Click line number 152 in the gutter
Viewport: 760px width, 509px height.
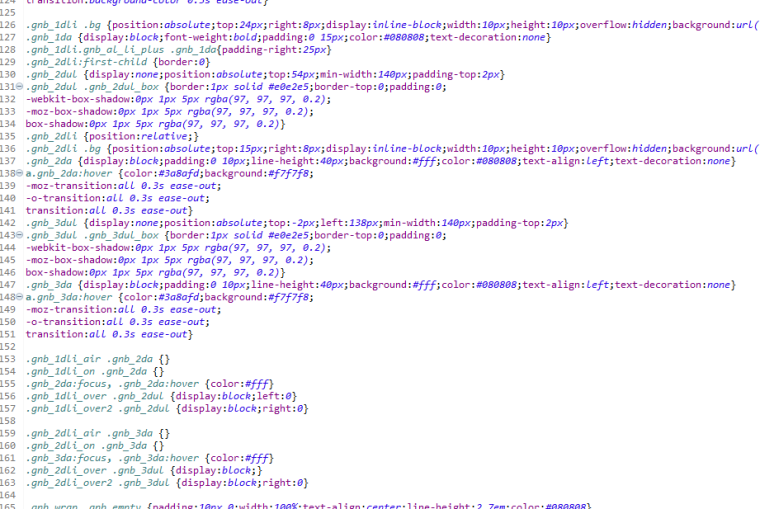(x=8, y=347)
